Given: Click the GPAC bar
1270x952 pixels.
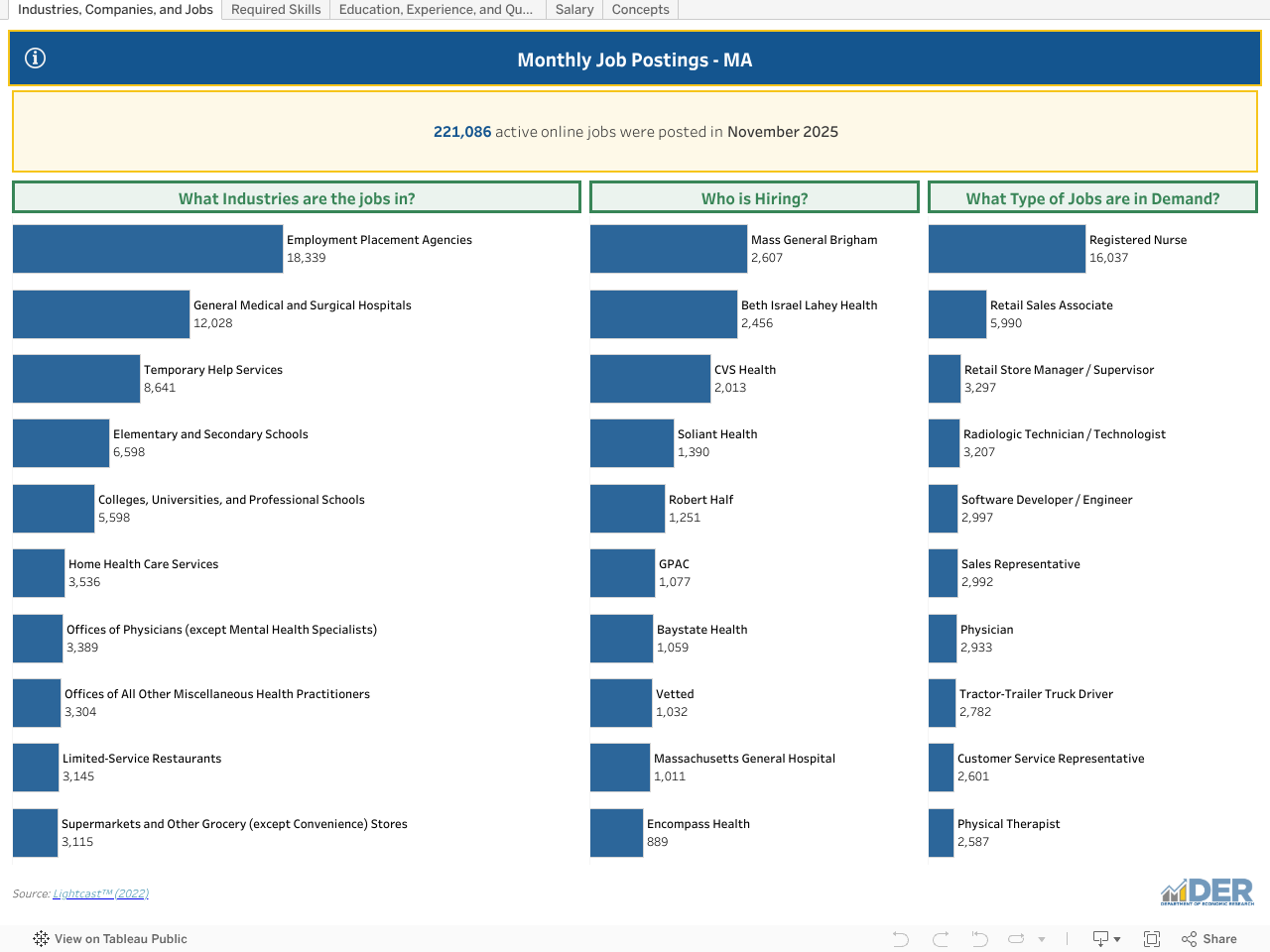Looking at the screenshot, I should click(x=623, y=573).
